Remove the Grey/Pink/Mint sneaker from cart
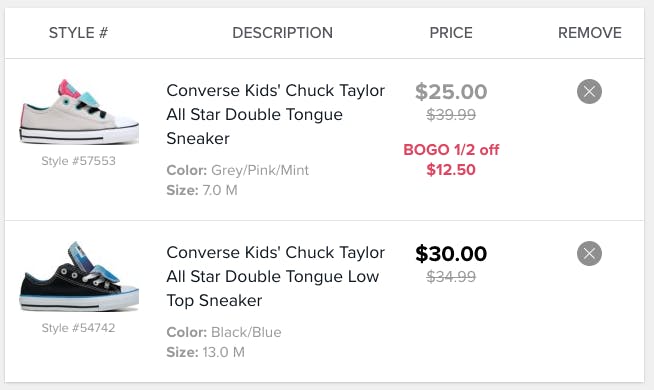Image resolution: width=654 pixels, height=390 pixels. [589, 91]
